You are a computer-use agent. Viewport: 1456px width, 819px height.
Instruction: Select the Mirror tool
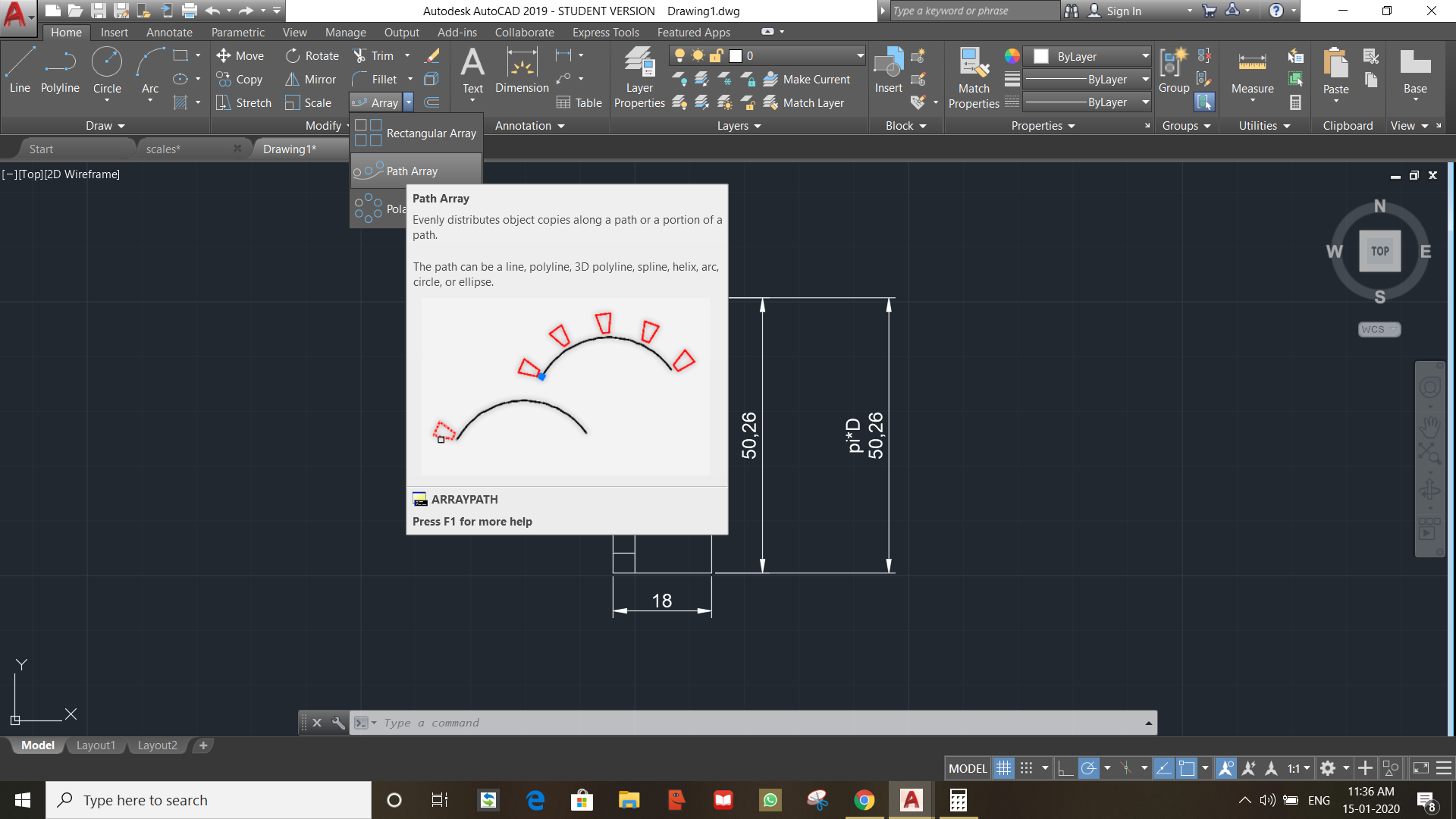311,79
